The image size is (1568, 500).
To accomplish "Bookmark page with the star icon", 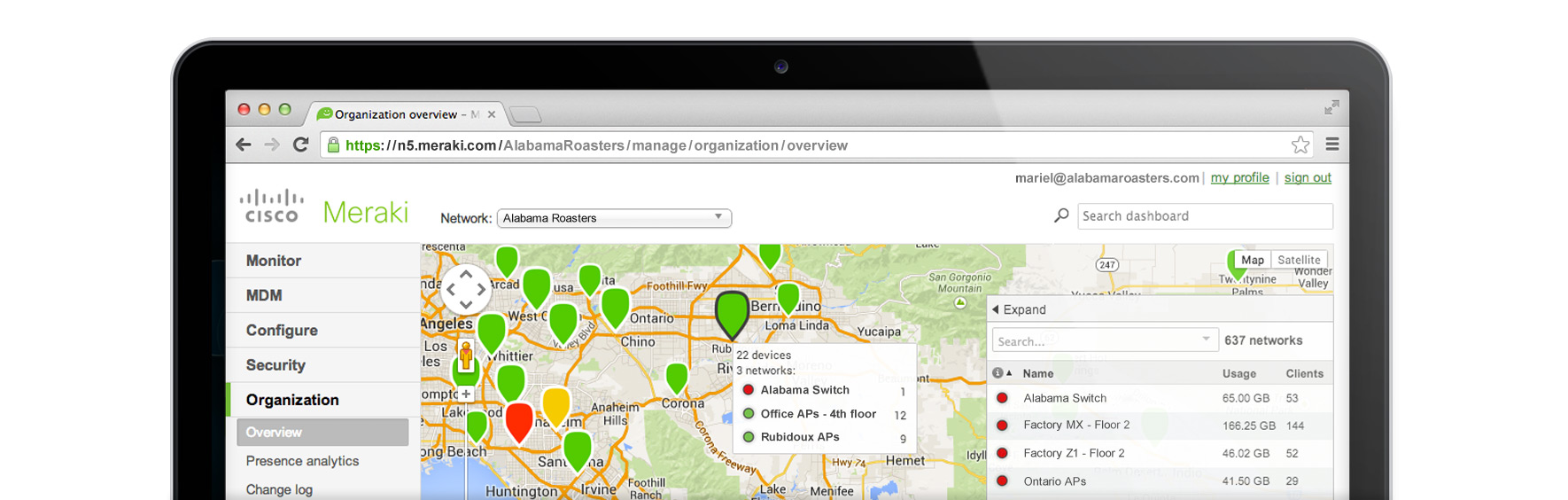I will click(x=1300, y=145).
